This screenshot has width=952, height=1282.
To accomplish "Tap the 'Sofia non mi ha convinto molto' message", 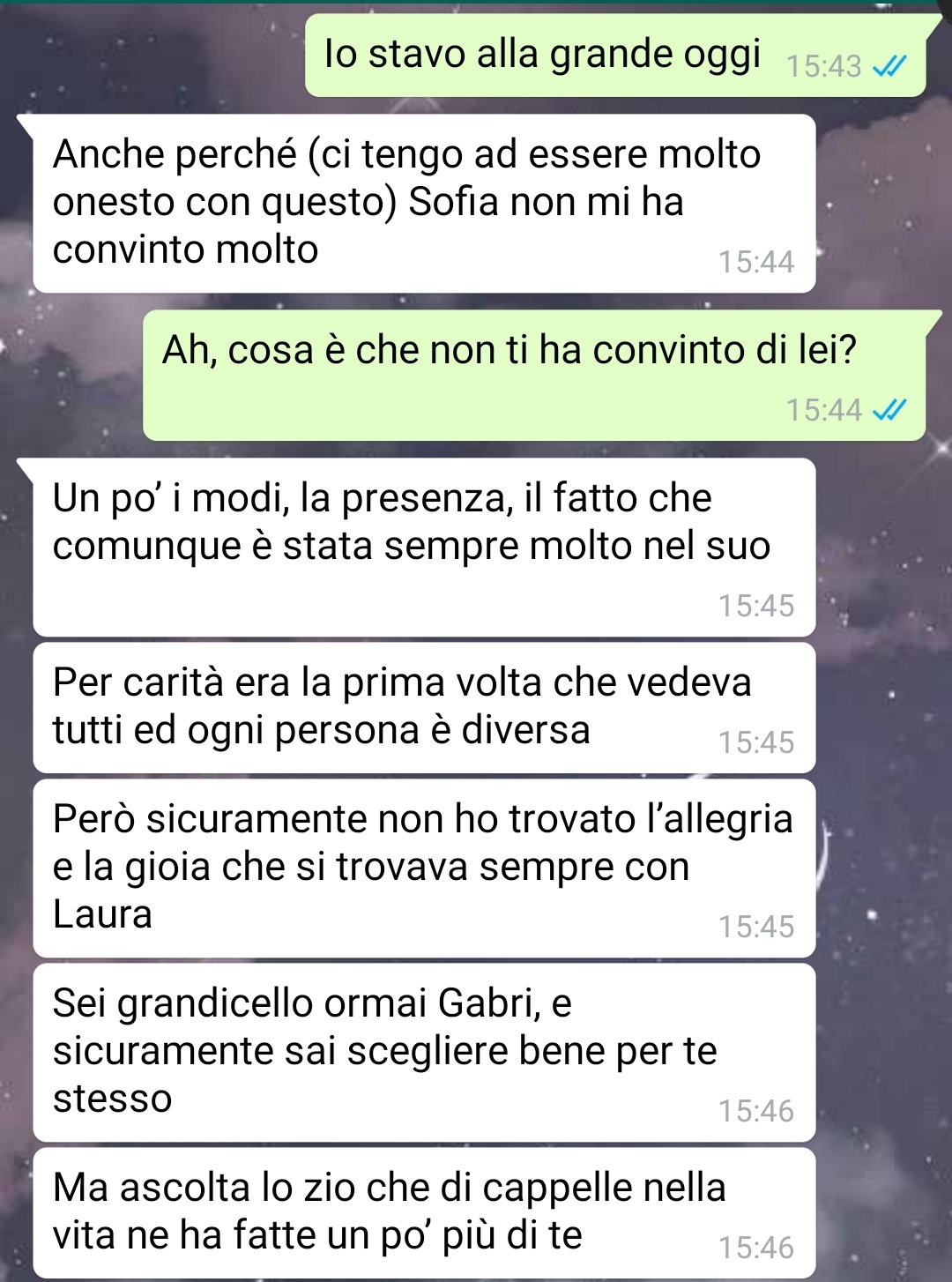I will pyautogui.click(x=424, y=204).
